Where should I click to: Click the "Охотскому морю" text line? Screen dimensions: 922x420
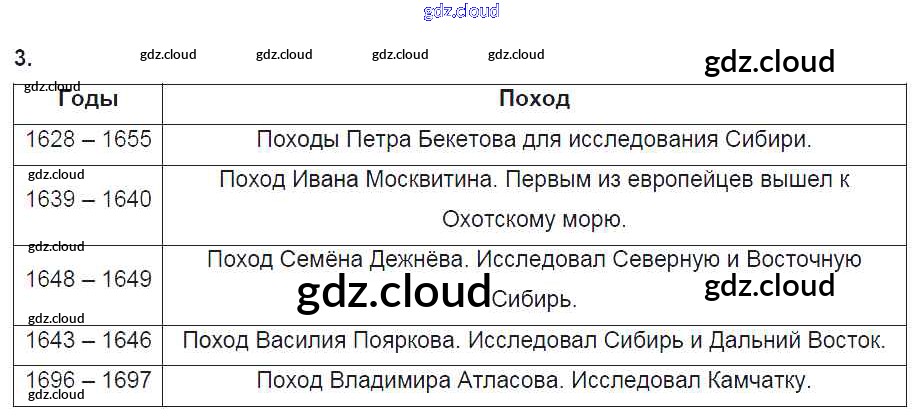(534, 219)
